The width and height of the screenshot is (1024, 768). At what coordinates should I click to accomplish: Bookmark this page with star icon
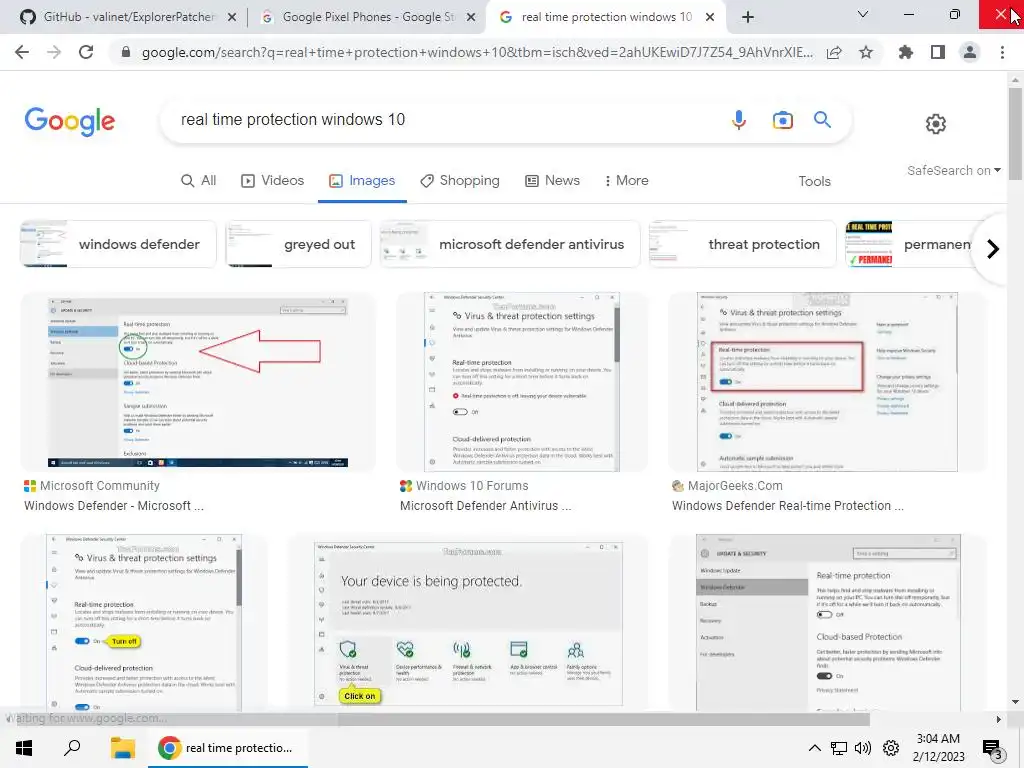tap(865, 52)
